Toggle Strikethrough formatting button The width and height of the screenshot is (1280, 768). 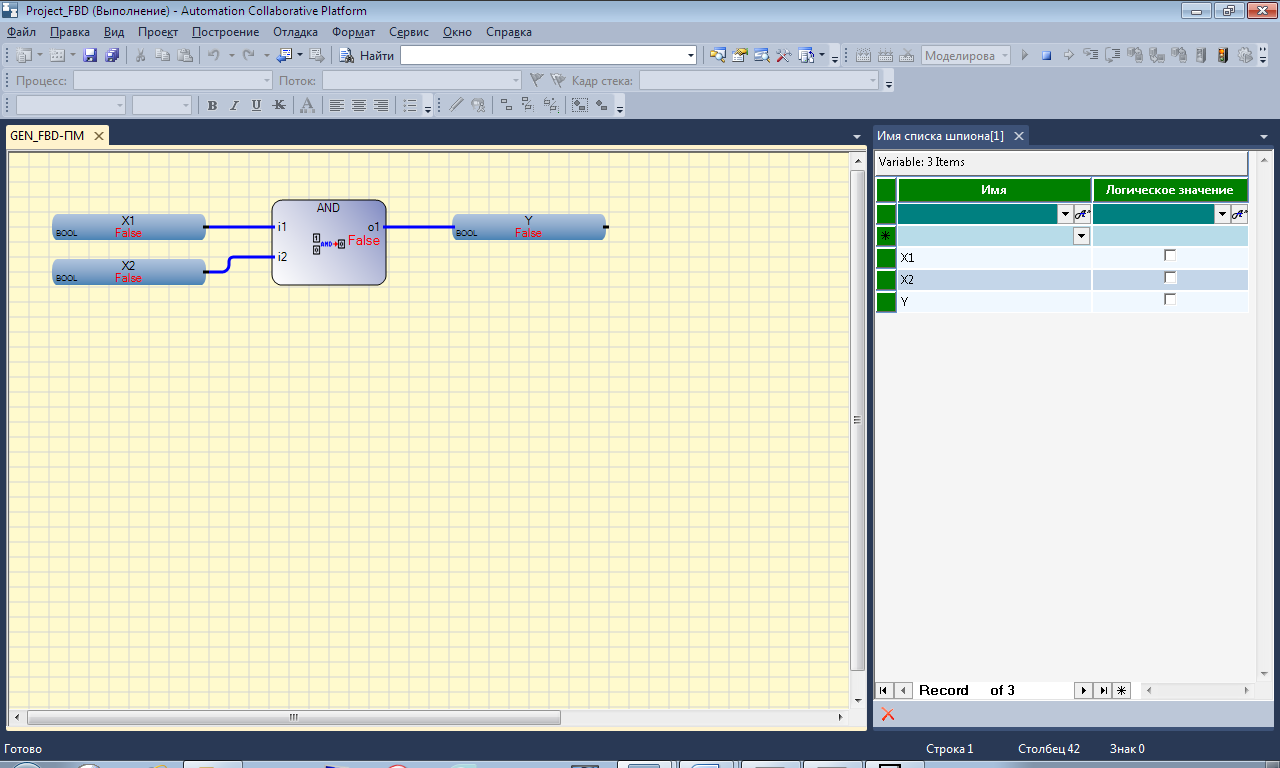278,105
